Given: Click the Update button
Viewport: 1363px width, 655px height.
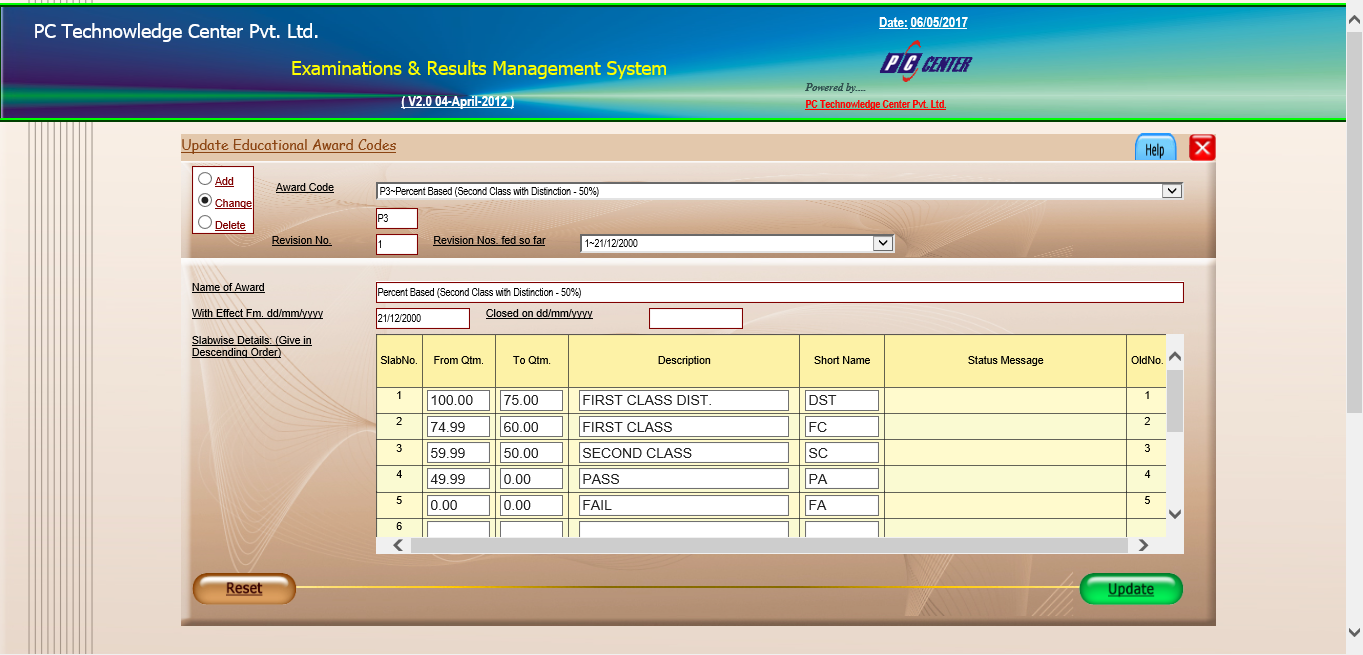Looking at the screenshot, I should [x=1131, y=589].
